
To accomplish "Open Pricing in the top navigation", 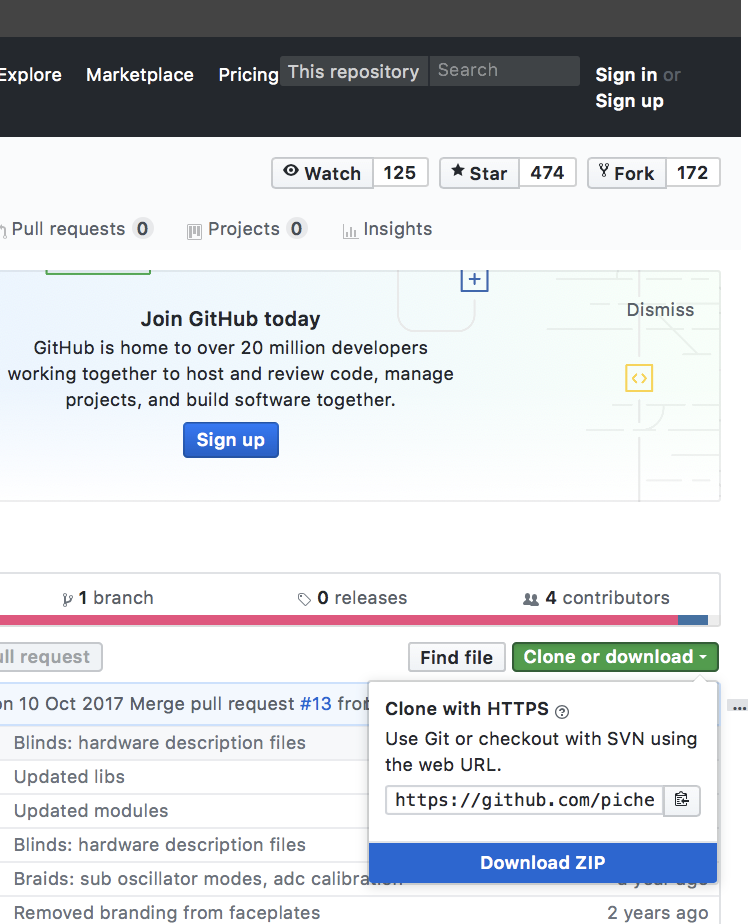I will pyautogui.click(x=248, y=75).
